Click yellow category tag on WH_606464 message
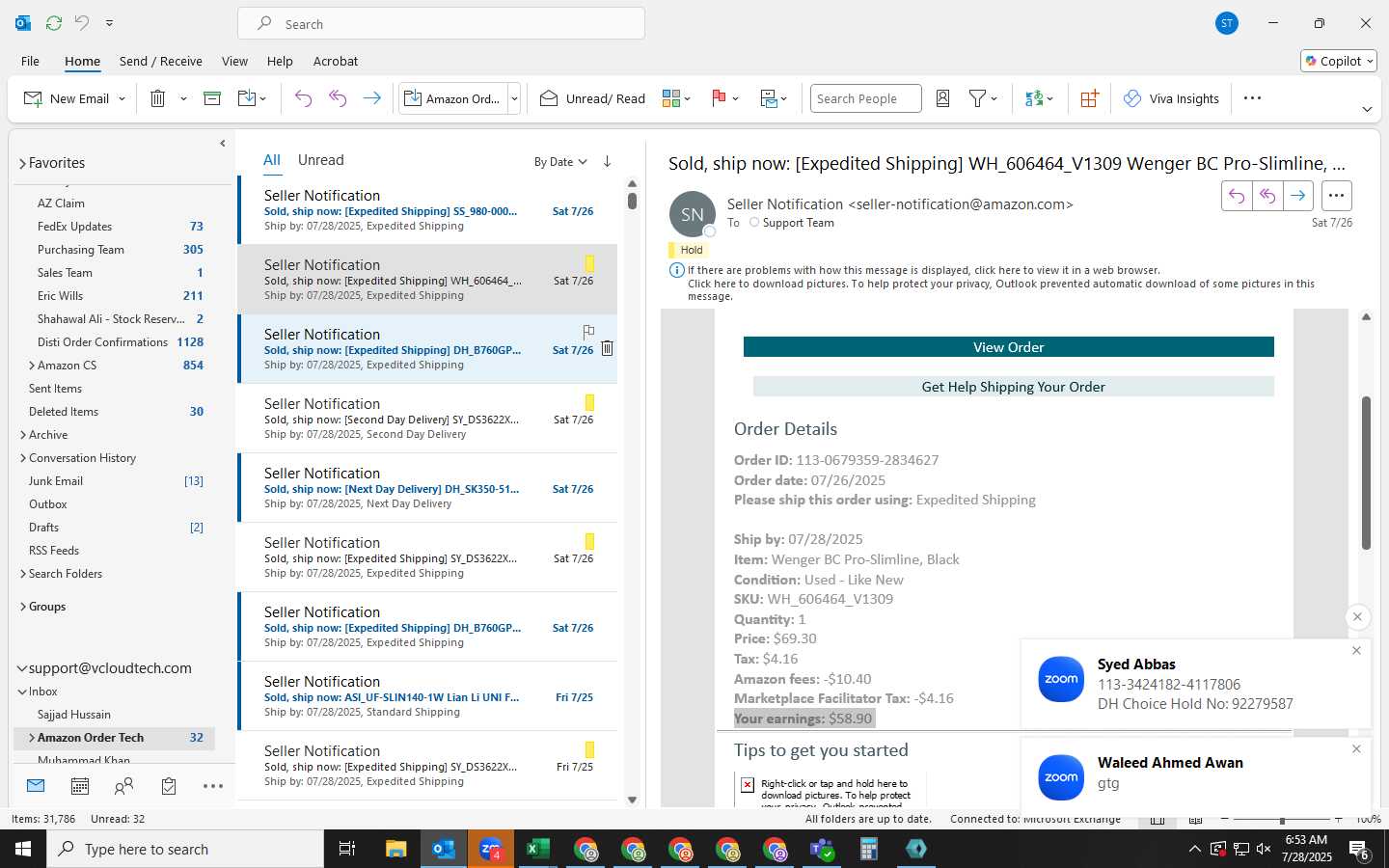Screen dimensions: 1389x868 589,263
